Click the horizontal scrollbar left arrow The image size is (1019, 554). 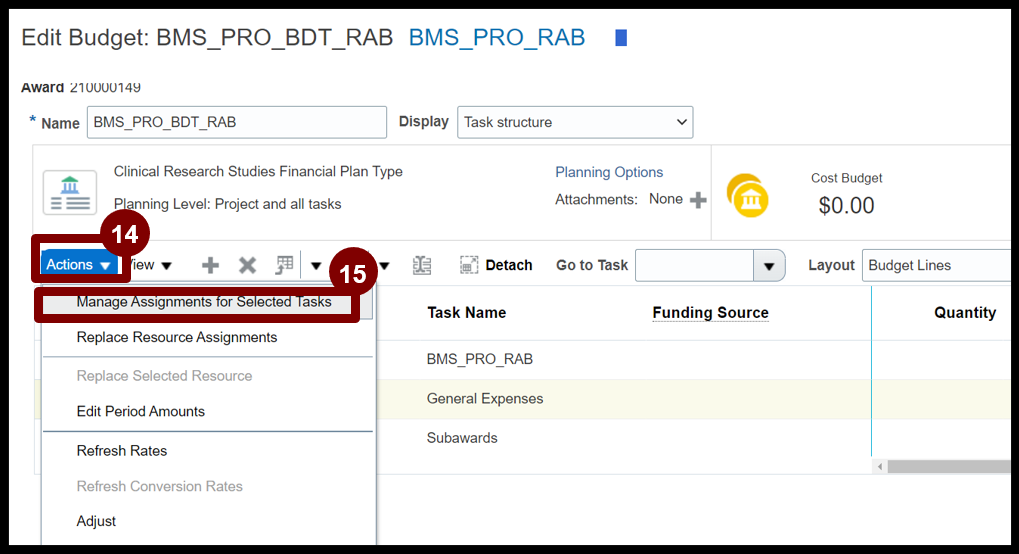(880, 466)
